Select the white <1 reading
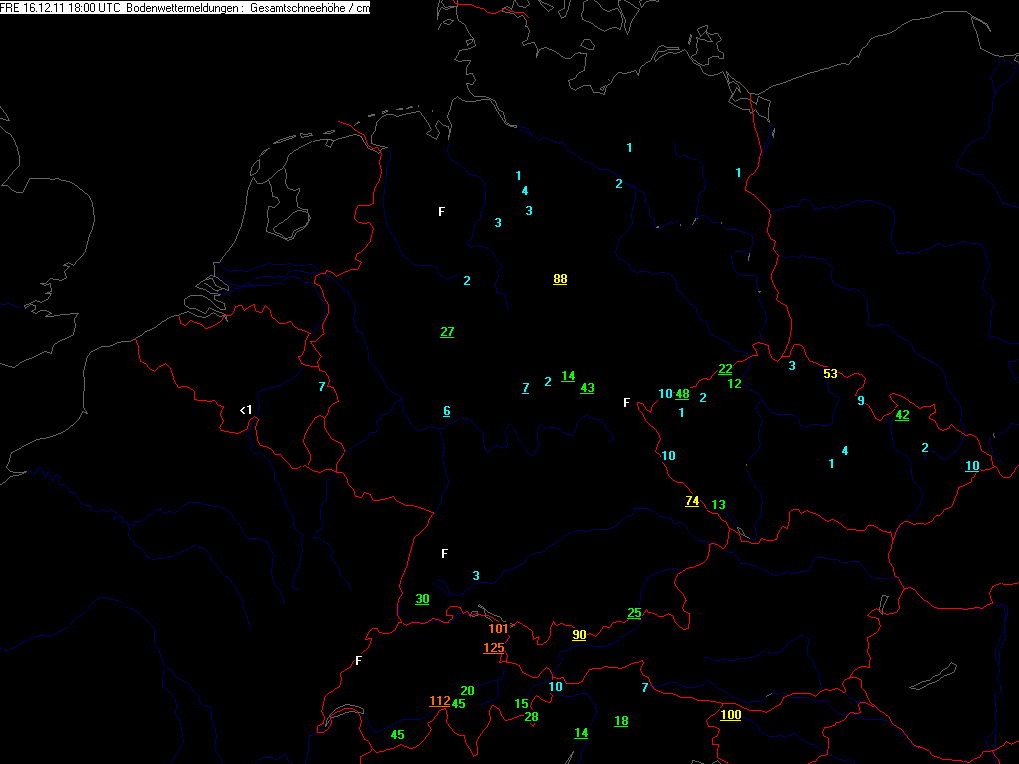 [246, 410]
